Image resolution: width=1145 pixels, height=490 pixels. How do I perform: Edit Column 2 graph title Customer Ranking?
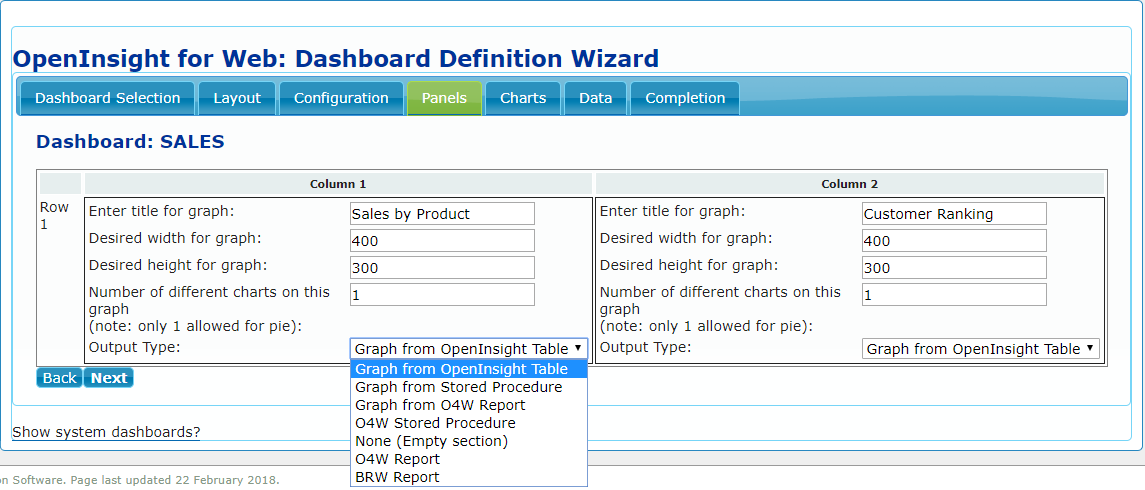[x=954, y=214]
